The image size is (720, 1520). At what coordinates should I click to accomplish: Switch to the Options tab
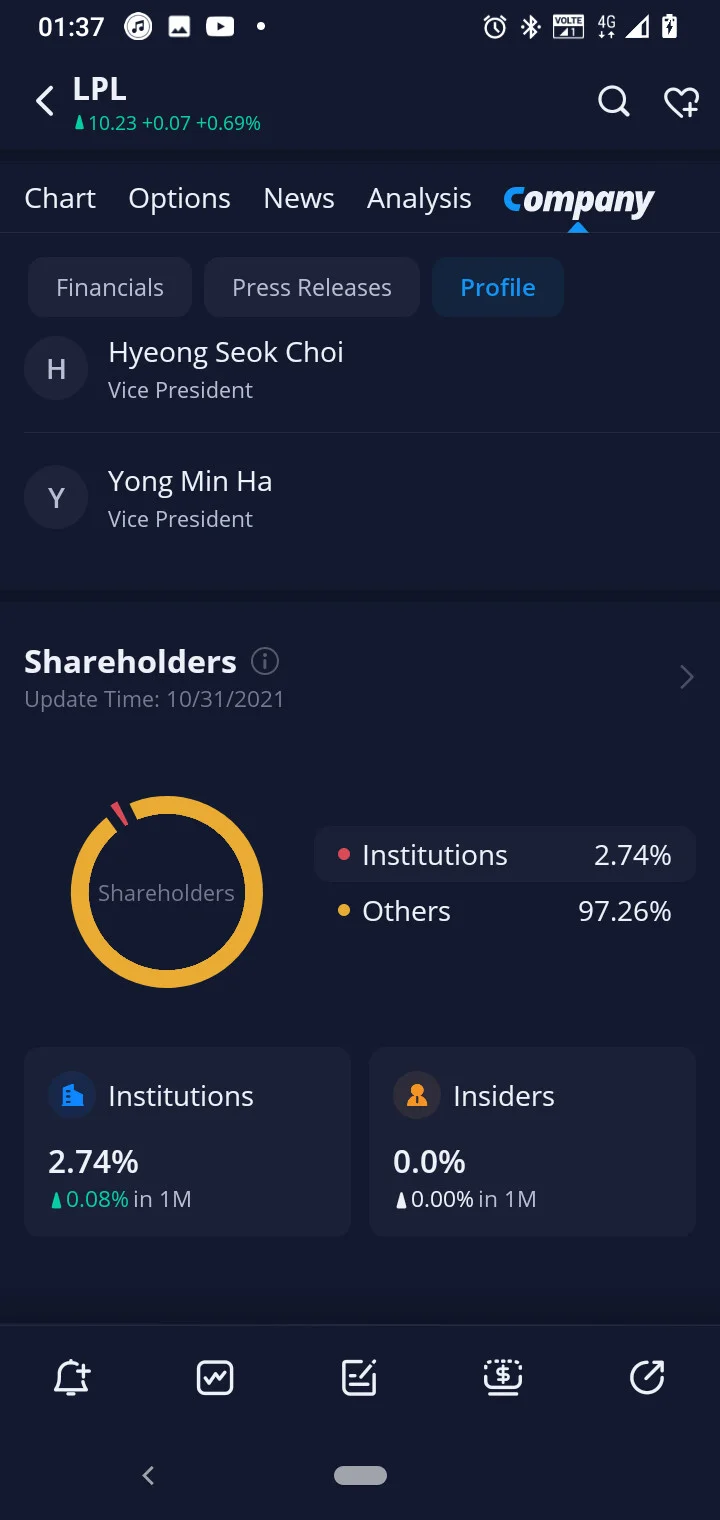179,198
